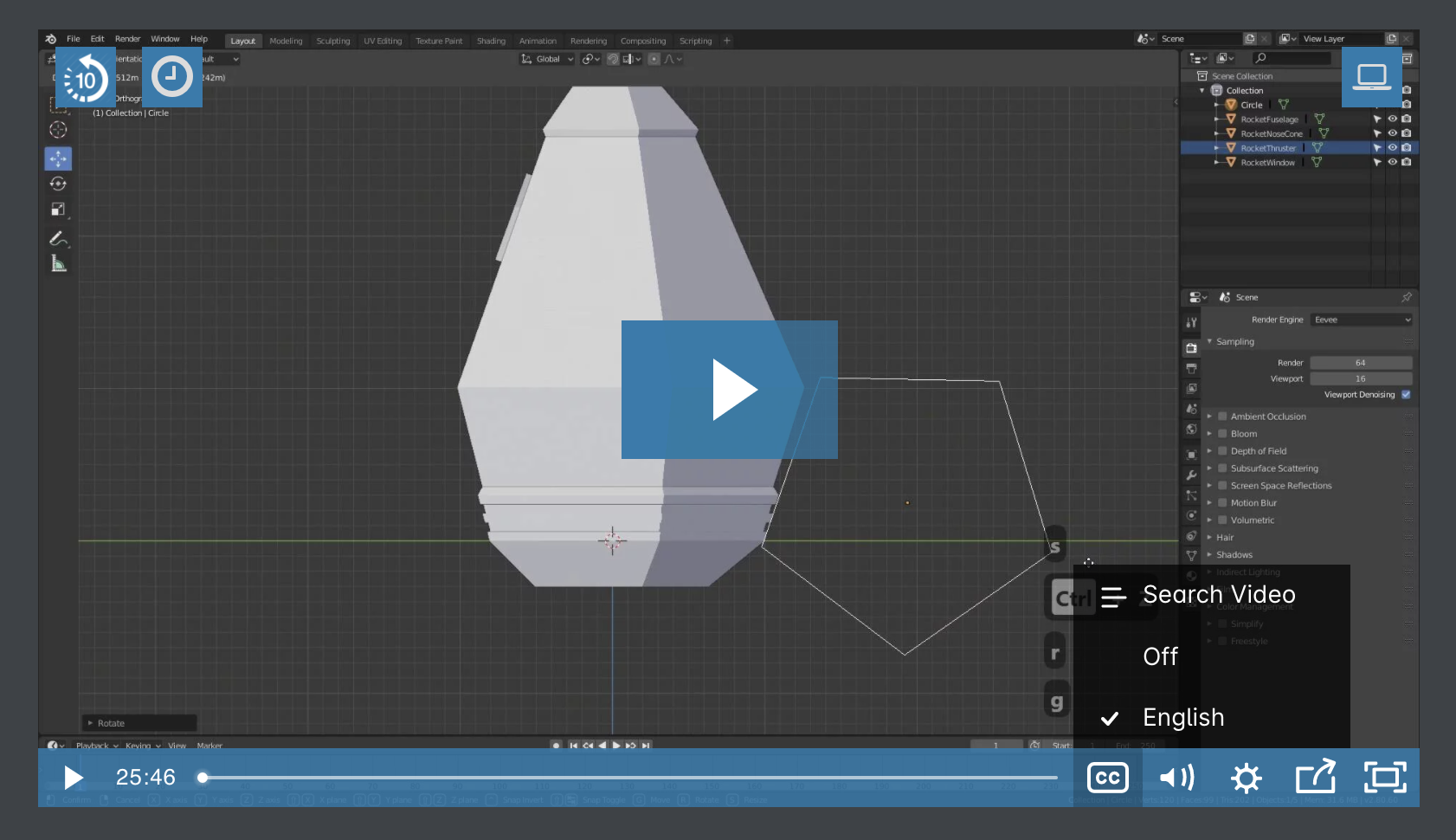Screen dimensions: 1456x840
Task: Select the Measure tool
Action: coord(58,264)
